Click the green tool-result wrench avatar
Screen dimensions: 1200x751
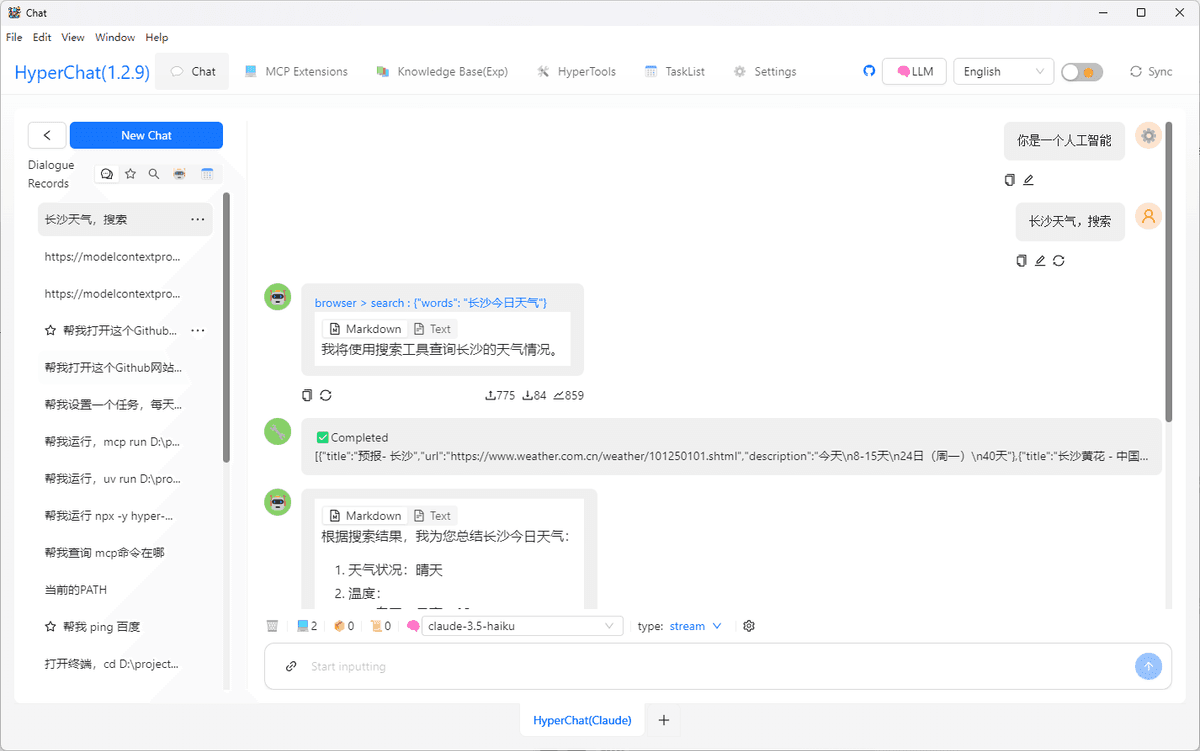pos(277,431)
